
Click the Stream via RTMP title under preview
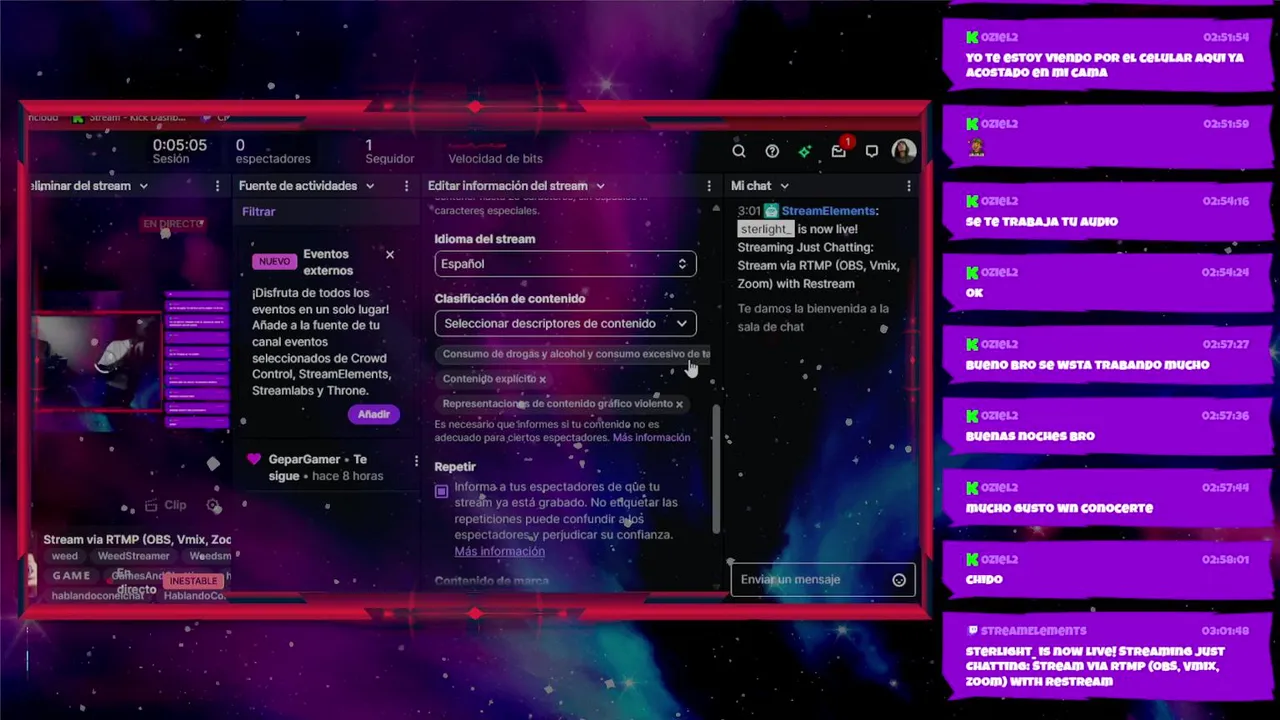pos(137,540)
